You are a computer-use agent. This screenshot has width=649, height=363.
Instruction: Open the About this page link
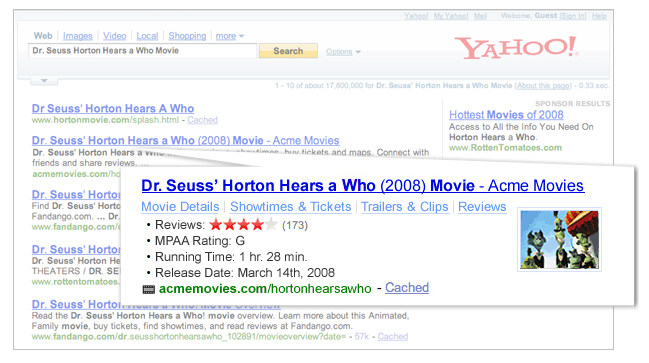pyautogui.click(x=543, y=86)
